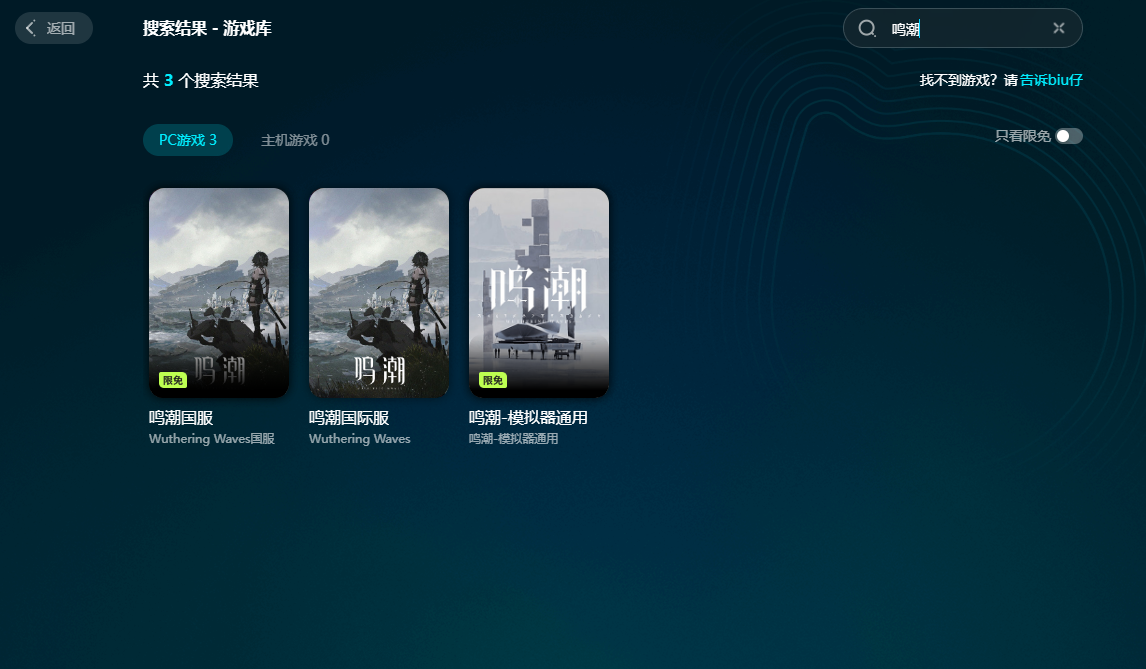Image resolution: width=1146 pixels, height=669 pixels.
Task: Switch to the PC游戏 3 tab
Action: click(x=188, y=140)
